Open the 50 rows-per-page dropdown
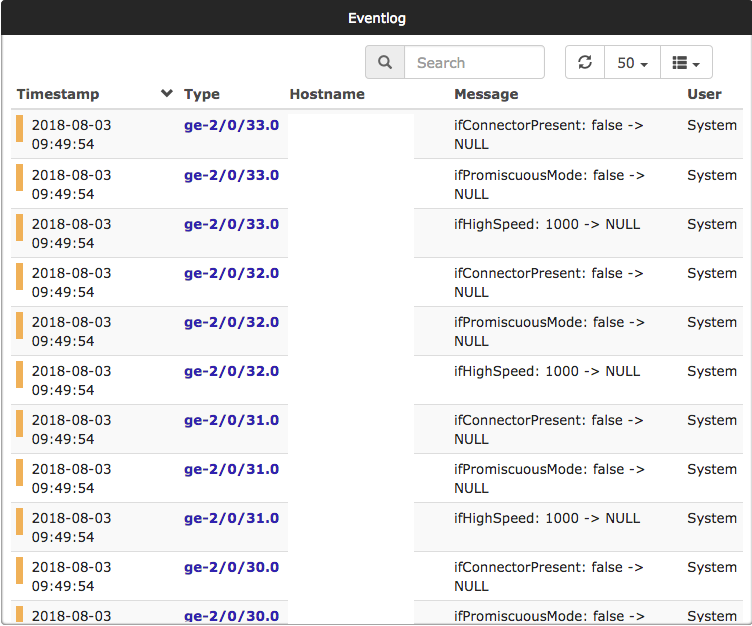 632,62
